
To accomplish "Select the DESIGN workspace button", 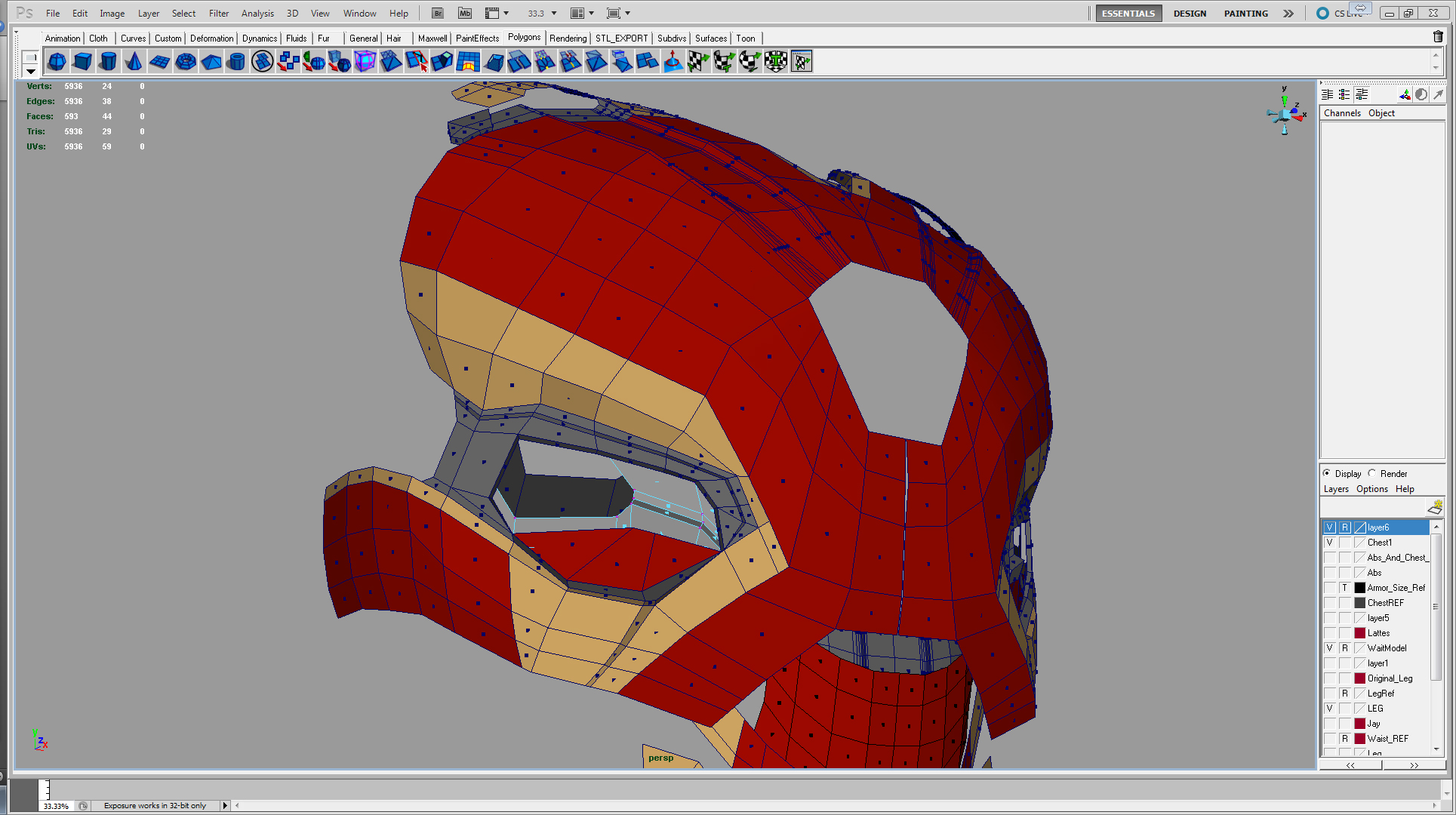I will [1190, 13].
